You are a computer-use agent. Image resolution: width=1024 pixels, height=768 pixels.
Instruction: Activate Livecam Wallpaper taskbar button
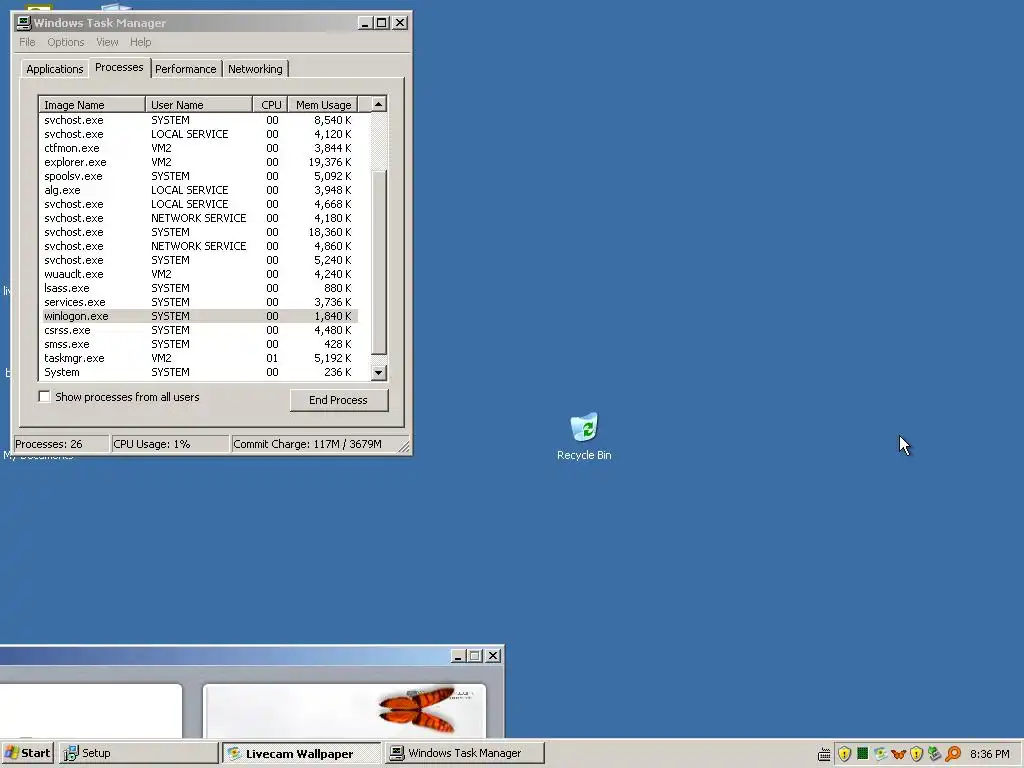301,753
